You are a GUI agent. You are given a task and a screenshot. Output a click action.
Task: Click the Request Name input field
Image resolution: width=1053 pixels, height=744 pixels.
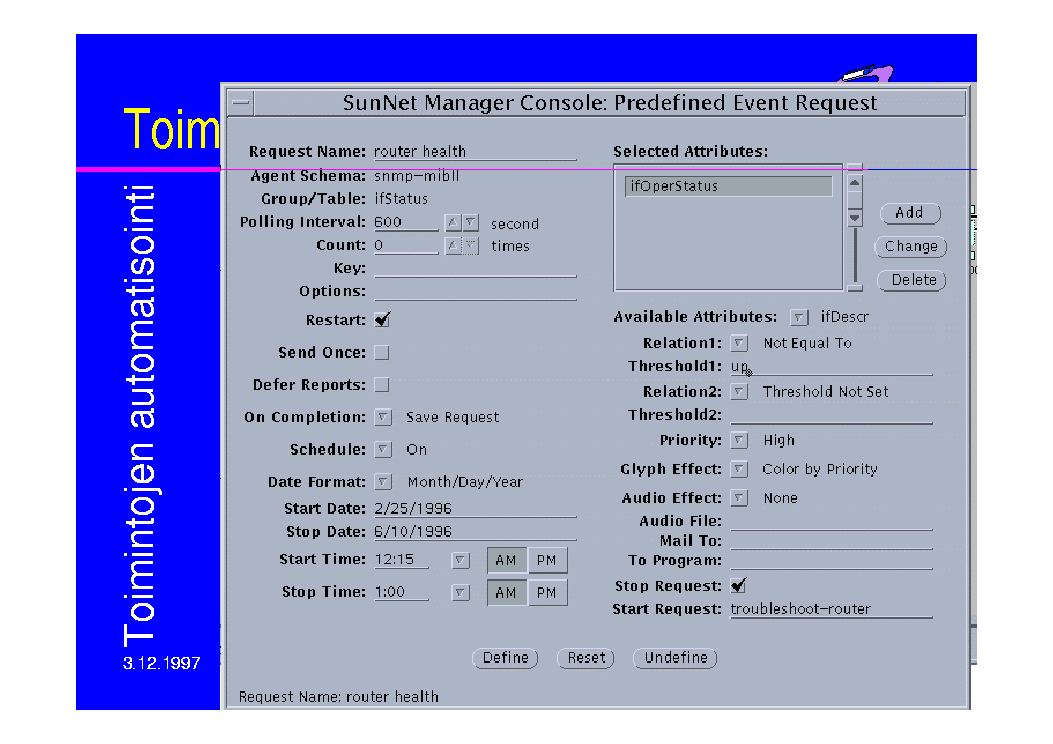tap(475, 152)
